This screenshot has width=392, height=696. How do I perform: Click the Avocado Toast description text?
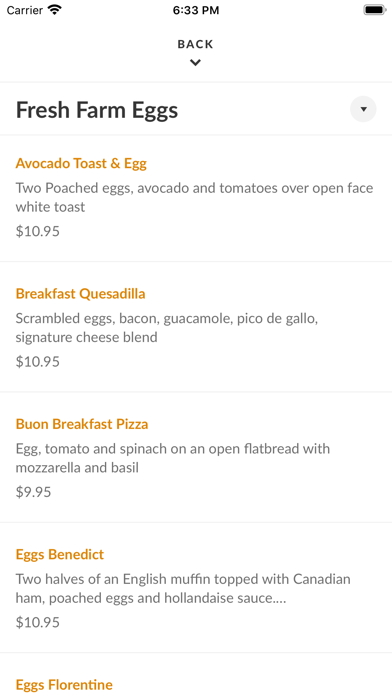coord(194,198)
